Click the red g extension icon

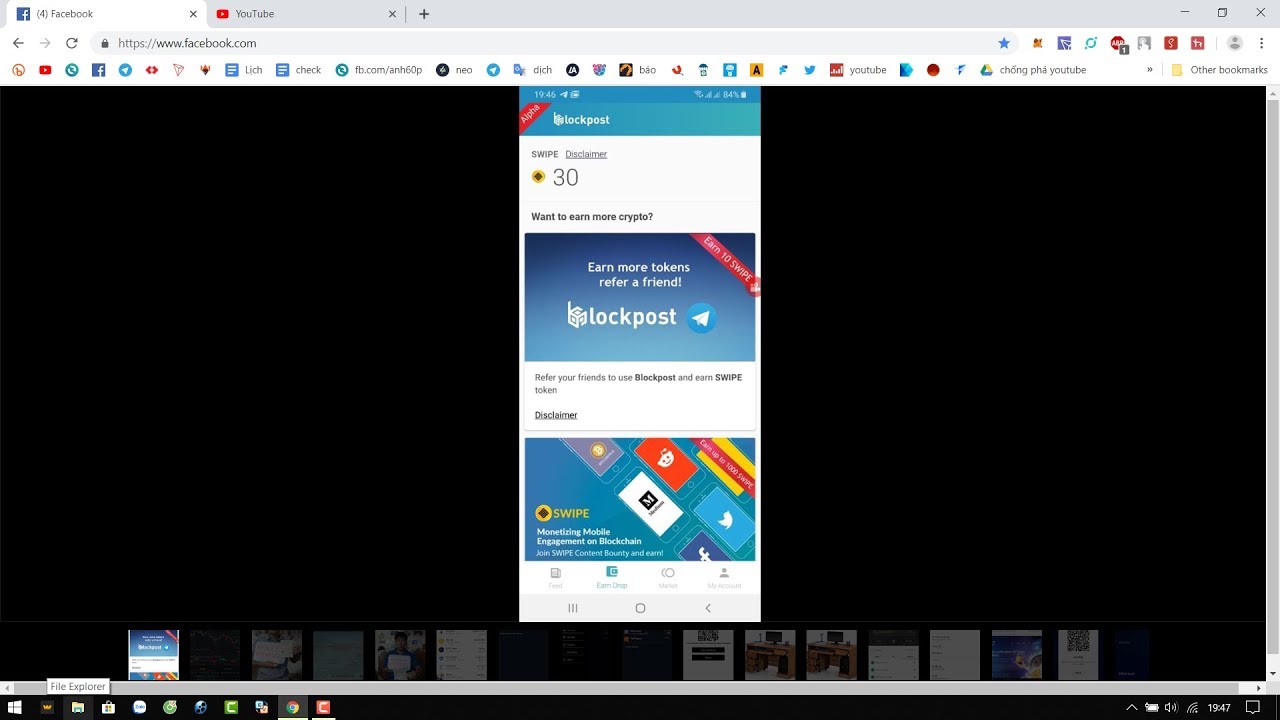(x=1171, y=43)
